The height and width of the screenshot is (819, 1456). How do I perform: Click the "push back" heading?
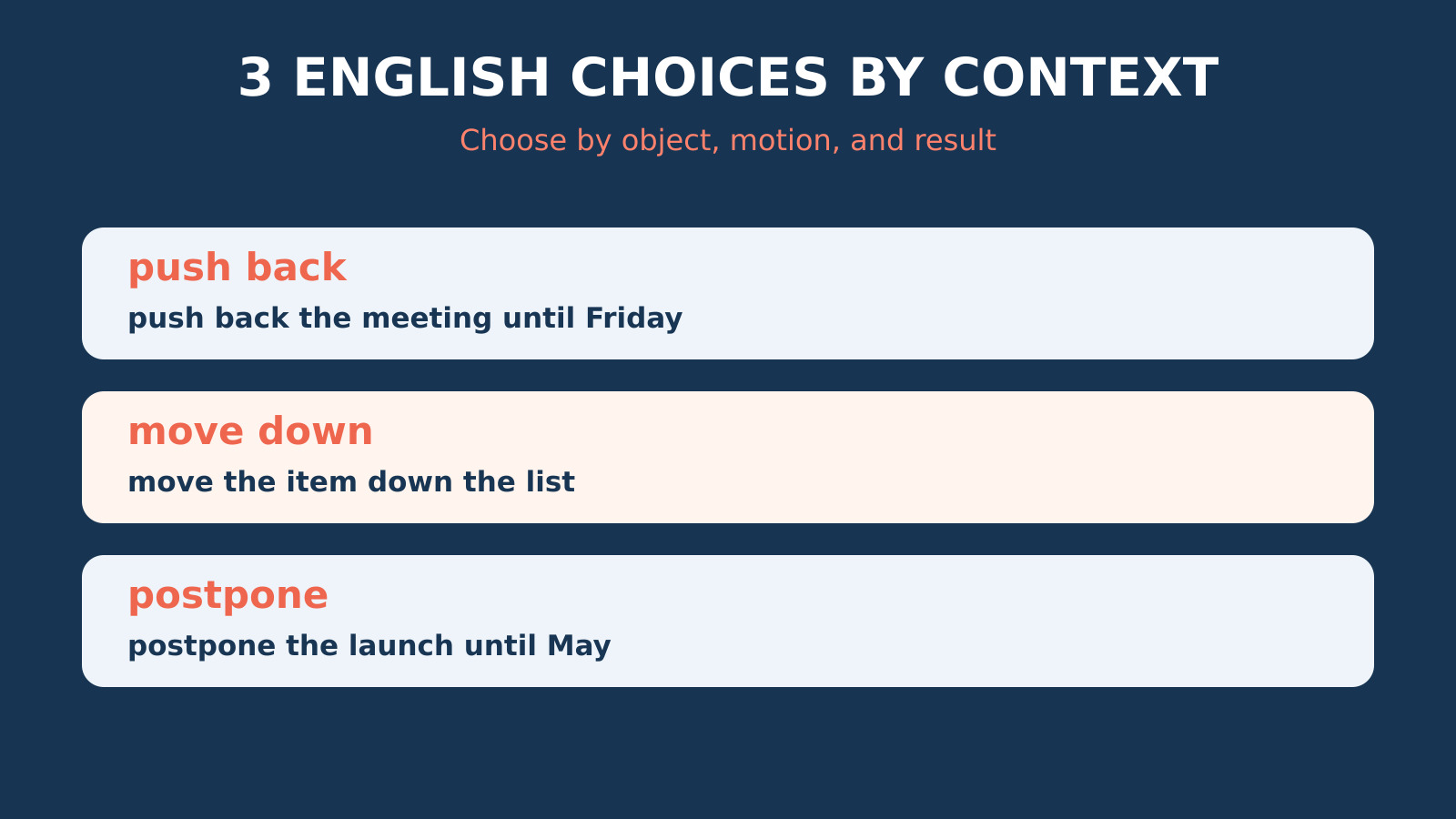pos(237,268)
